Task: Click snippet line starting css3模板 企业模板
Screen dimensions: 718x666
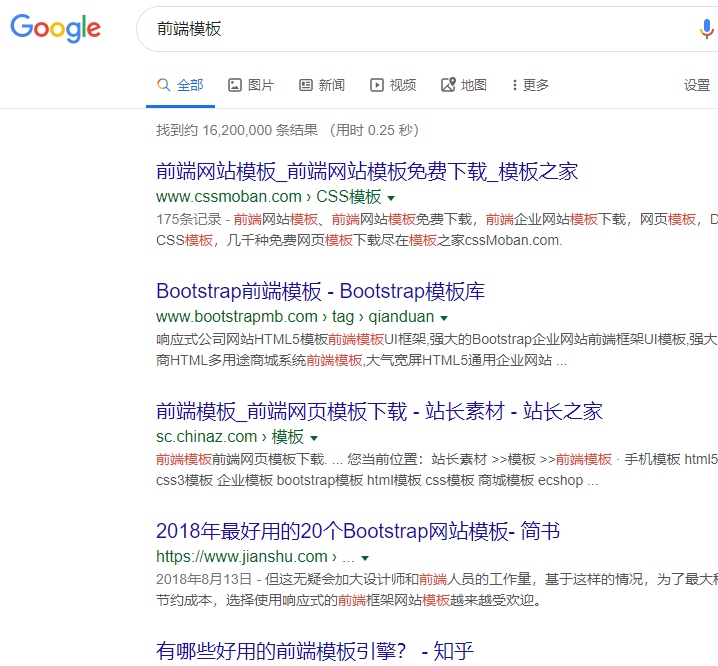Action: [377, 480]
